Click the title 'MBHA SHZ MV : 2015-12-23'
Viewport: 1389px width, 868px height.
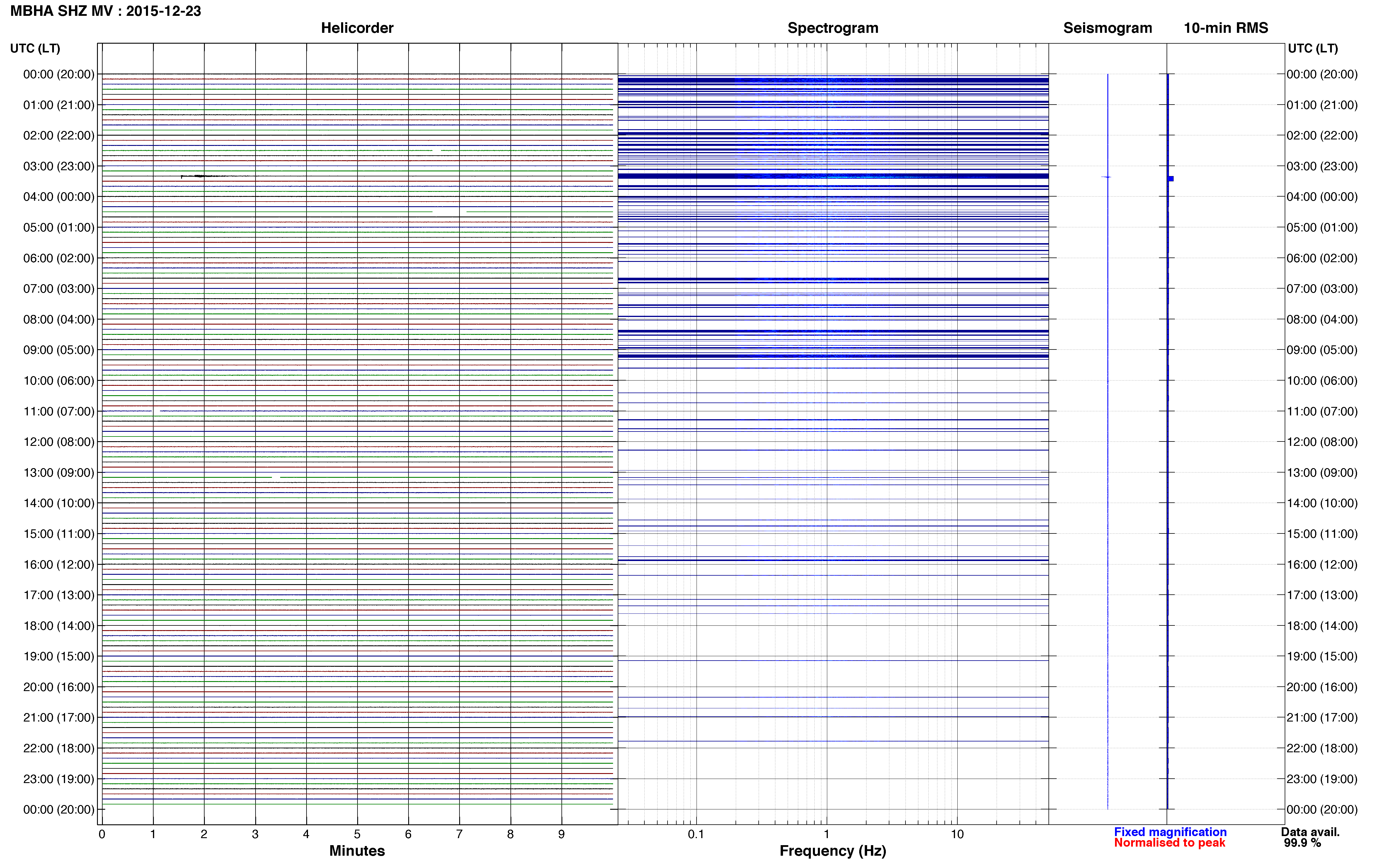point(106,11)
